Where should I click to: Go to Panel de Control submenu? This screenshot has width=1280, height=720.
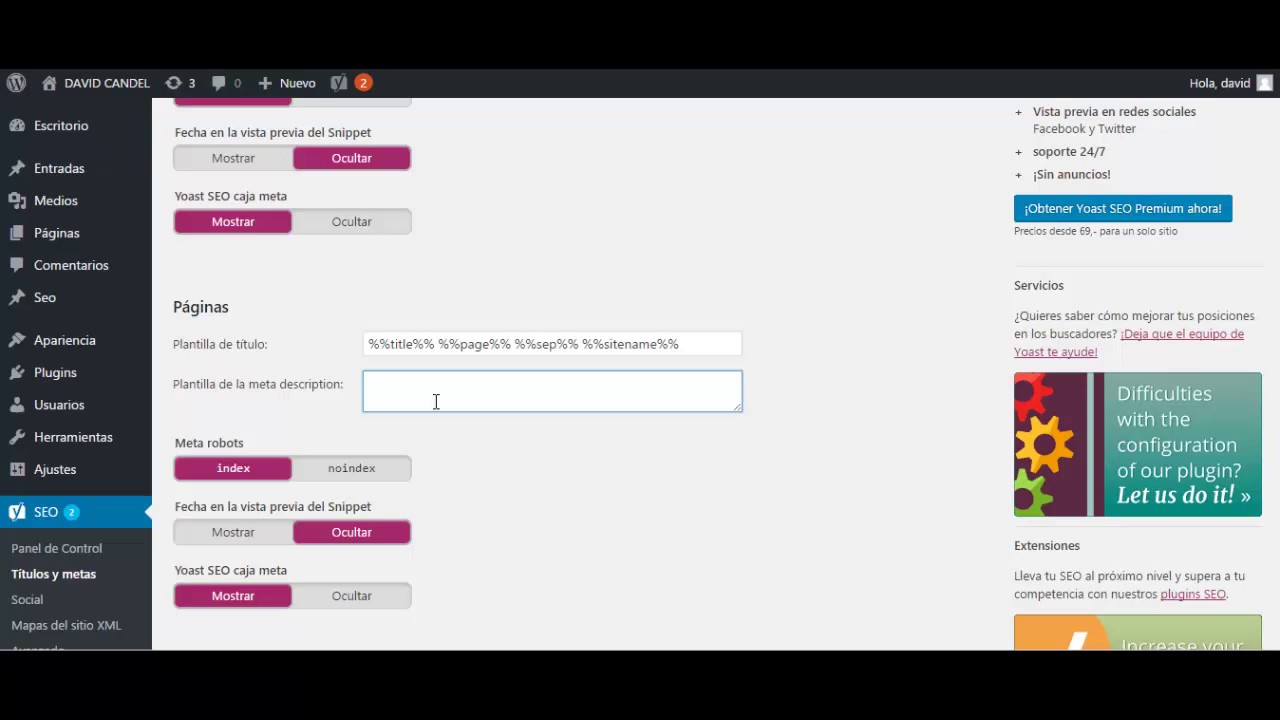(x=57, y=548)
